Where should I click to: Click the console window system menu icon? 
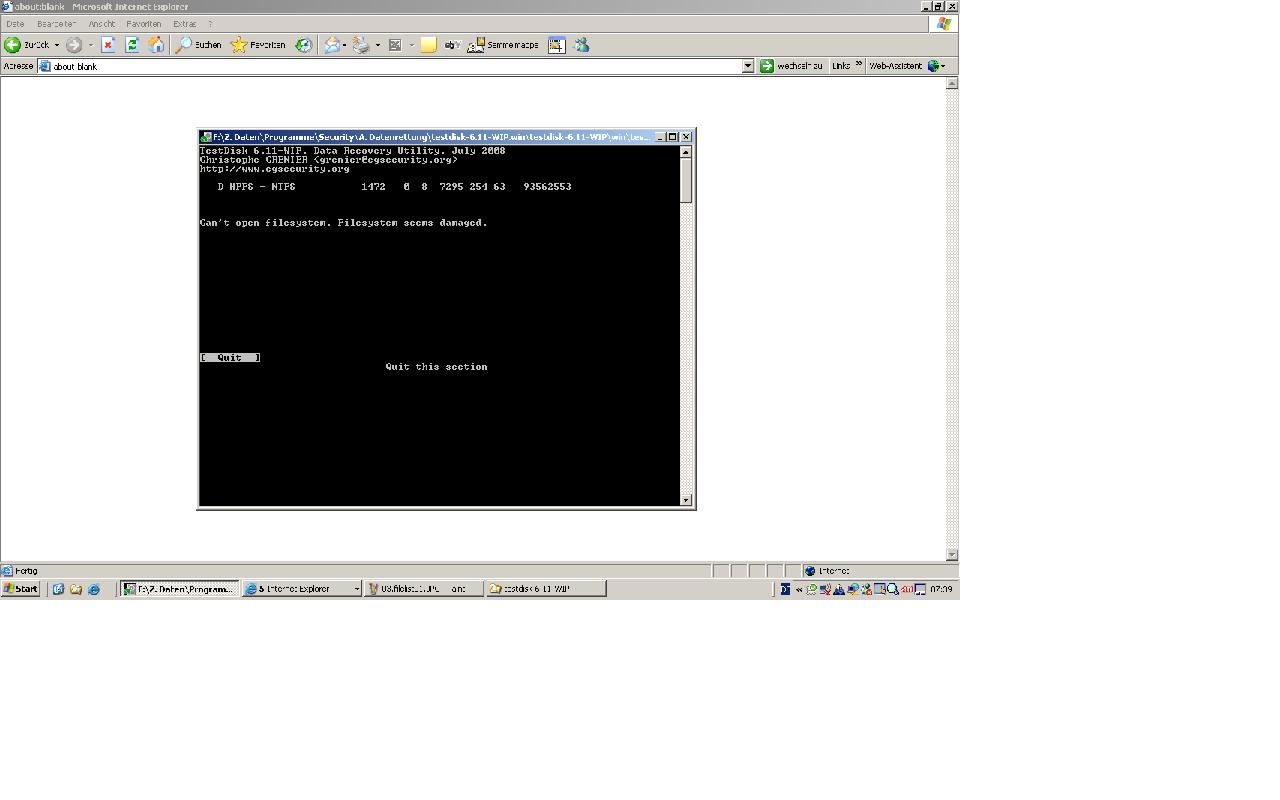coord(206,137)
